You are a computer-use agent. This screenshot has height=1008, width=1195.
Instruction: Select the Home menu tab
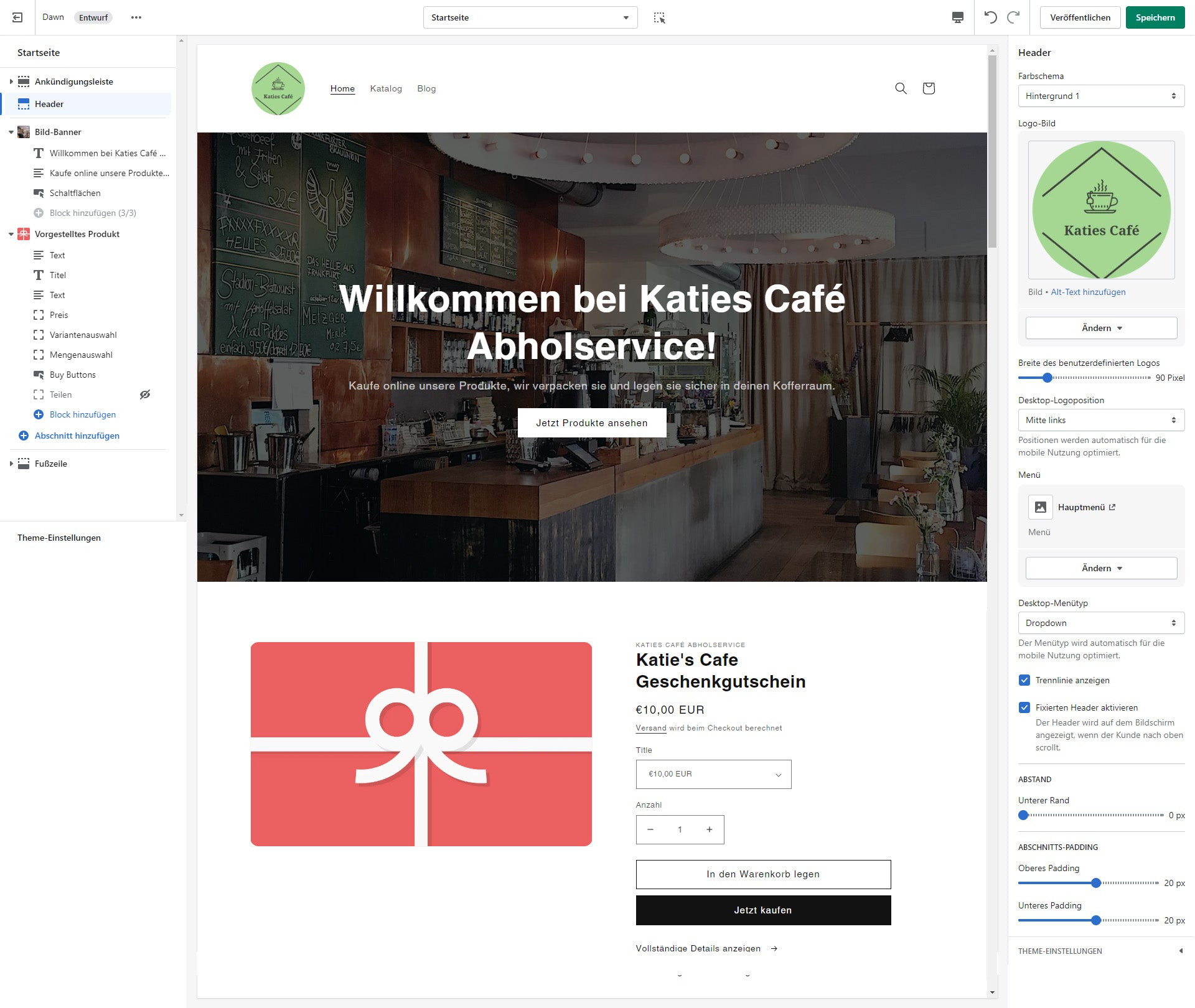click(x=343, y=88)
